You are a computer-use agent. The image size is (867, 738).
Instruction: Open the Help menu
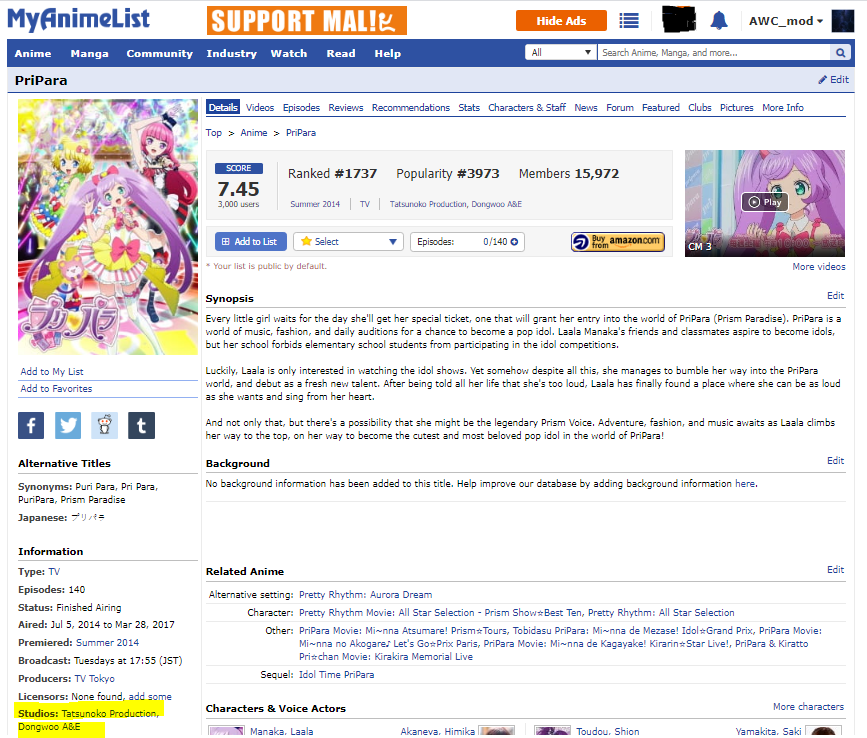[388, 54]
